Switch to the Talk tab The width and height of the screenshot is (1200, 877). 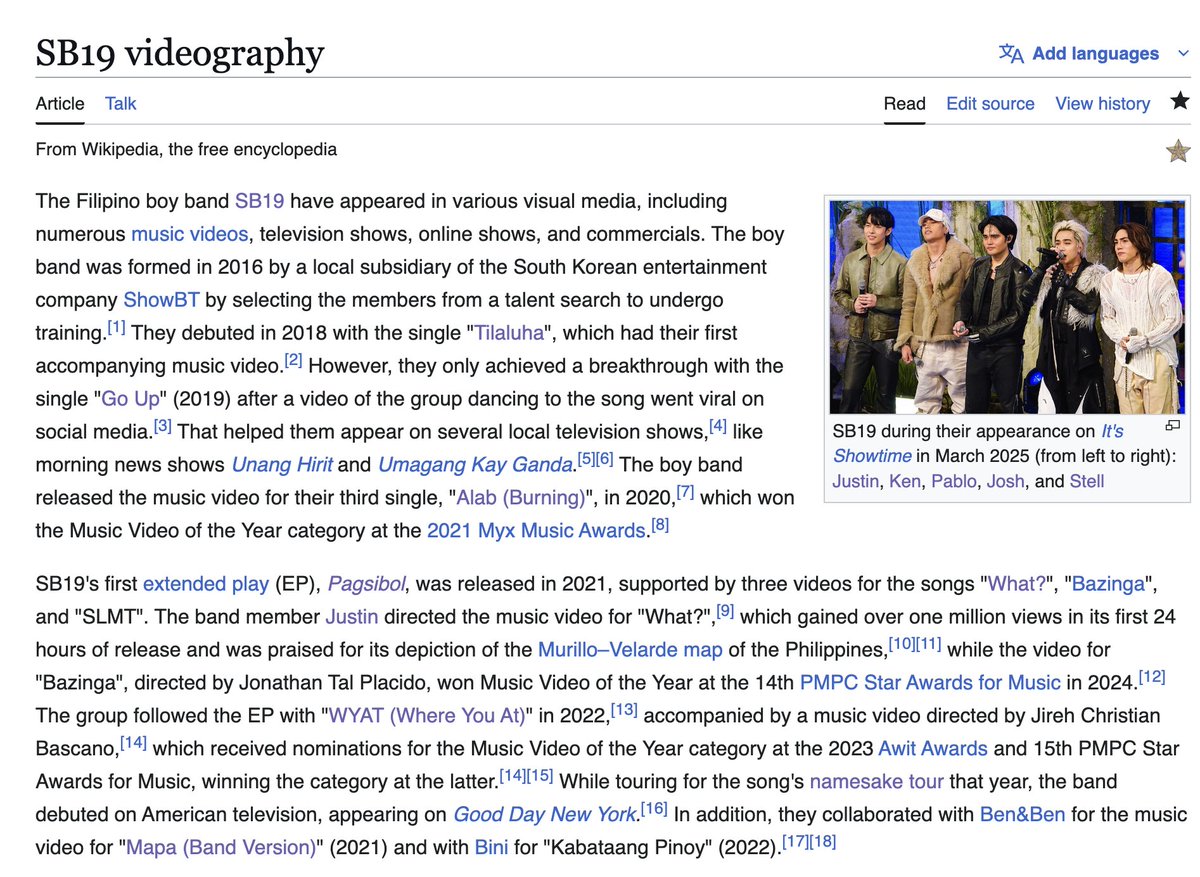(x=121, y=103)
